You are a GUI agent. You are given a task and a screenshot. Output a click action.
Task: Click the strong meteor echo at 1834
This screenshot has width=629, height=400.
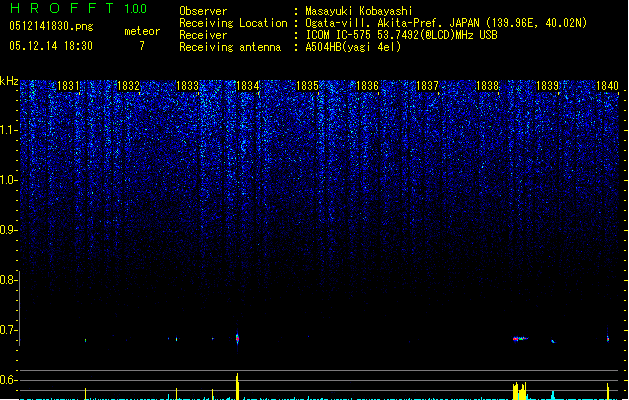coord(237,339)
